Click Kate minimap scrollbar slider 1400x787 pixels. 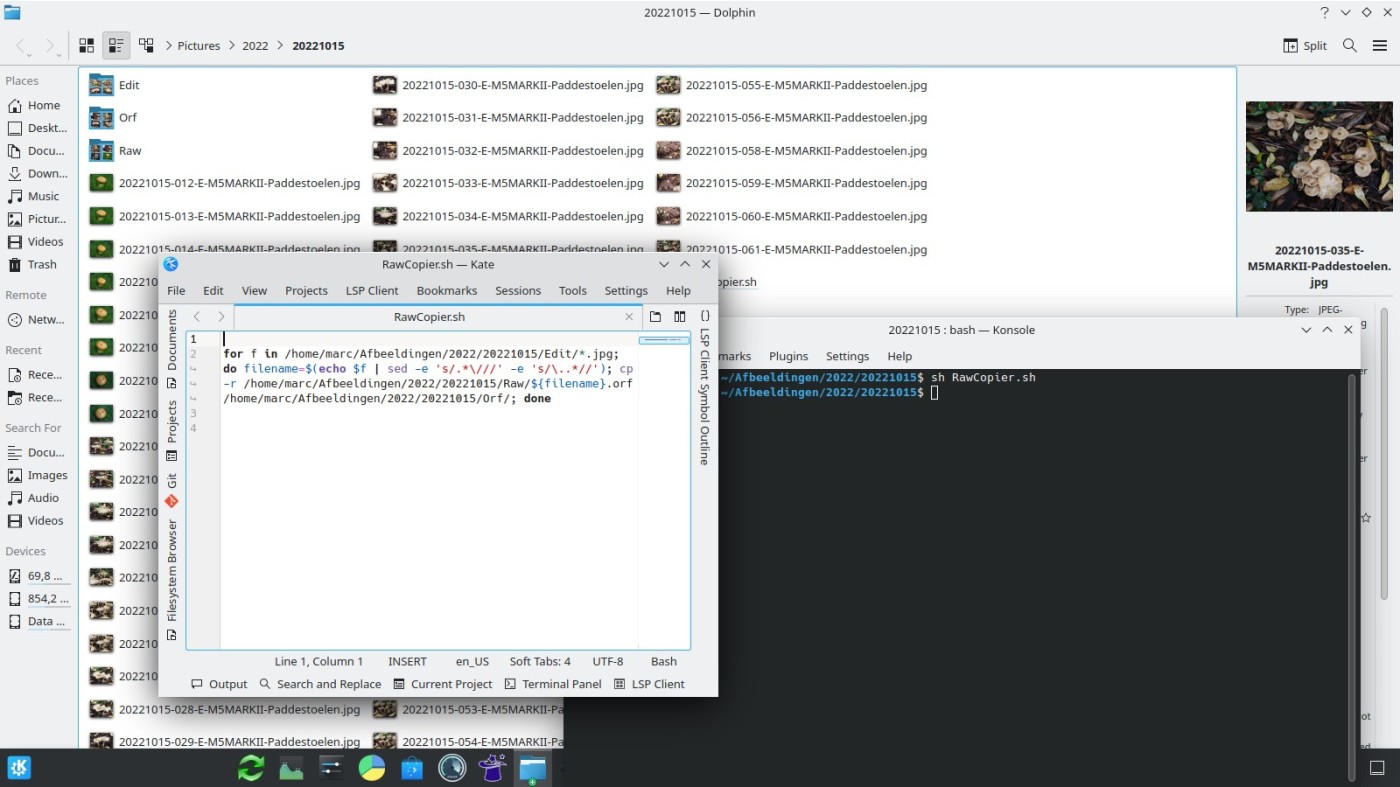click(664, 341)
